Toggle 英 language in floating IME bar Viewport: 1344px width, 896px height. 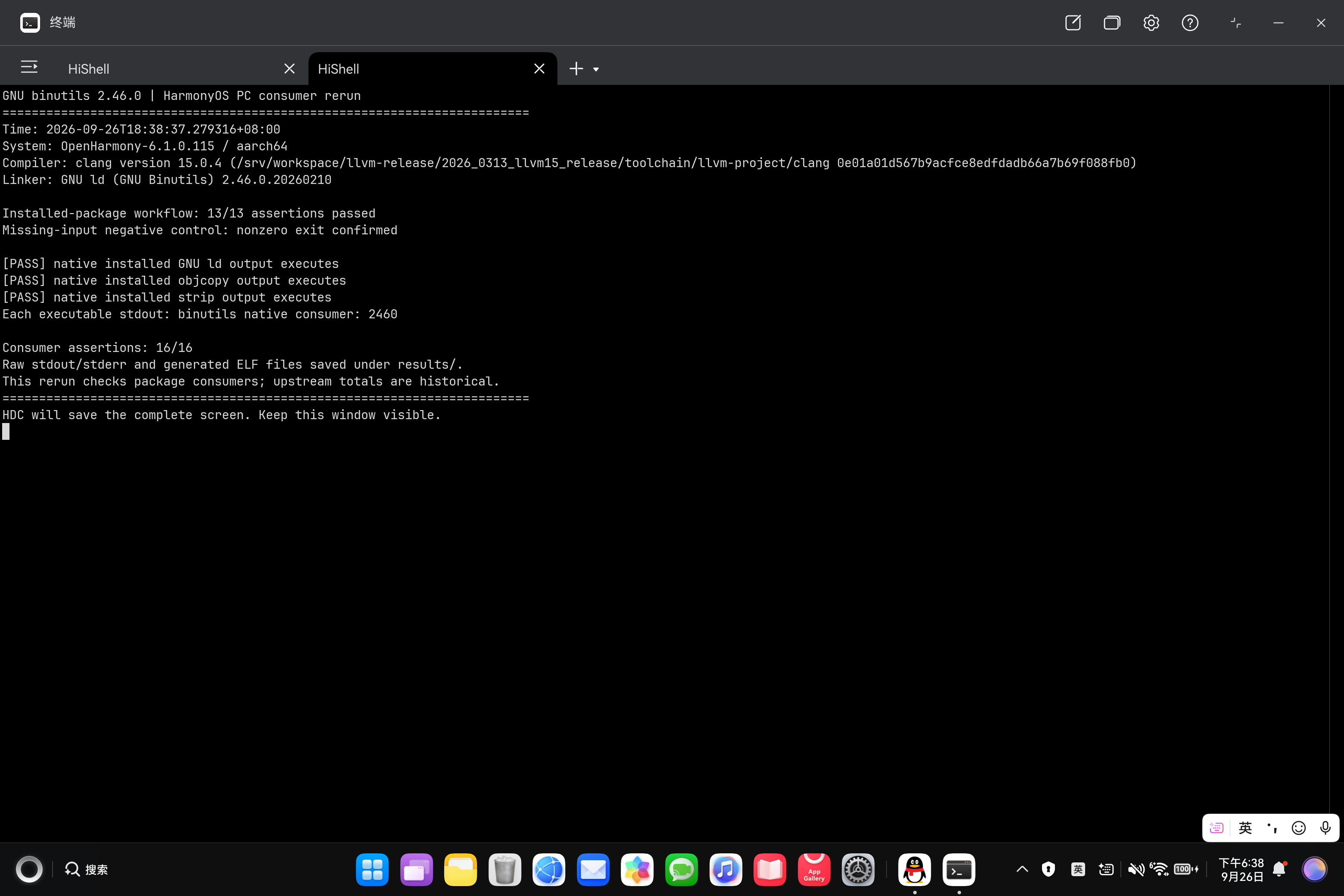(x=1245, y=828)
